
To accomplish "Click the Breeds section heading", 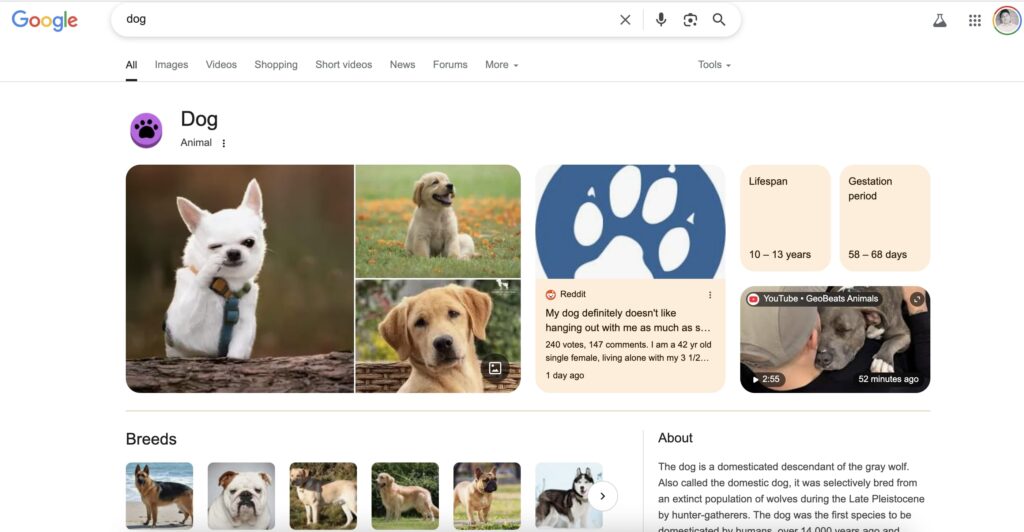I will pyautogui.click(x=151, y=439).
